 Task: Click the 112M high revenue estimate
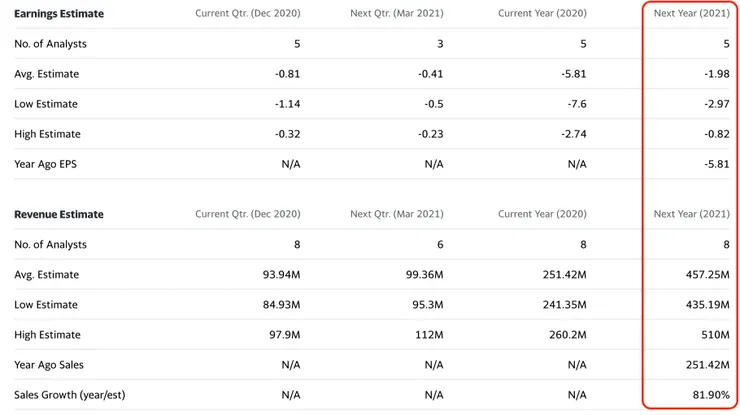(x=429, y=334)
